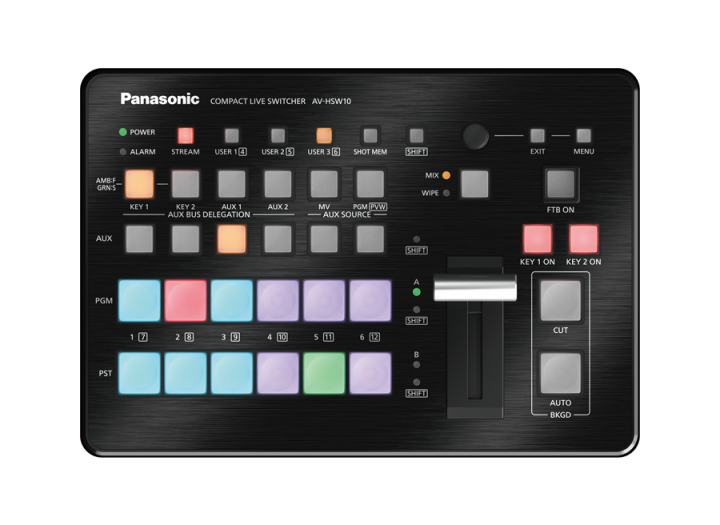Turn the rotary menu knob
720x525 pixels.
(x=476, y=135)
